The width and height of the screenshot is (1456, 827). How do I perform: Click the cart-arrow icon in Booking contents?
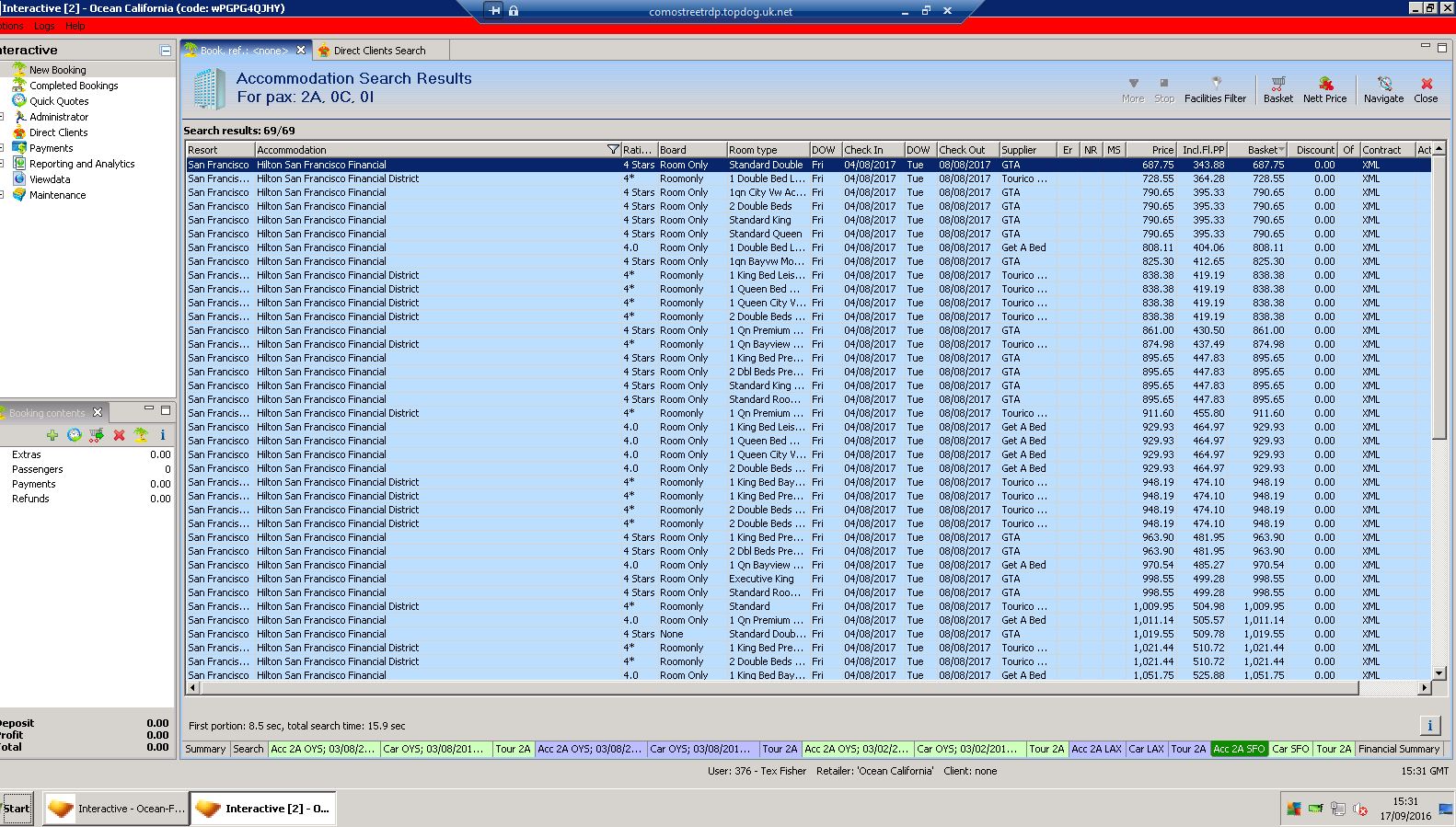click(97, 435)
